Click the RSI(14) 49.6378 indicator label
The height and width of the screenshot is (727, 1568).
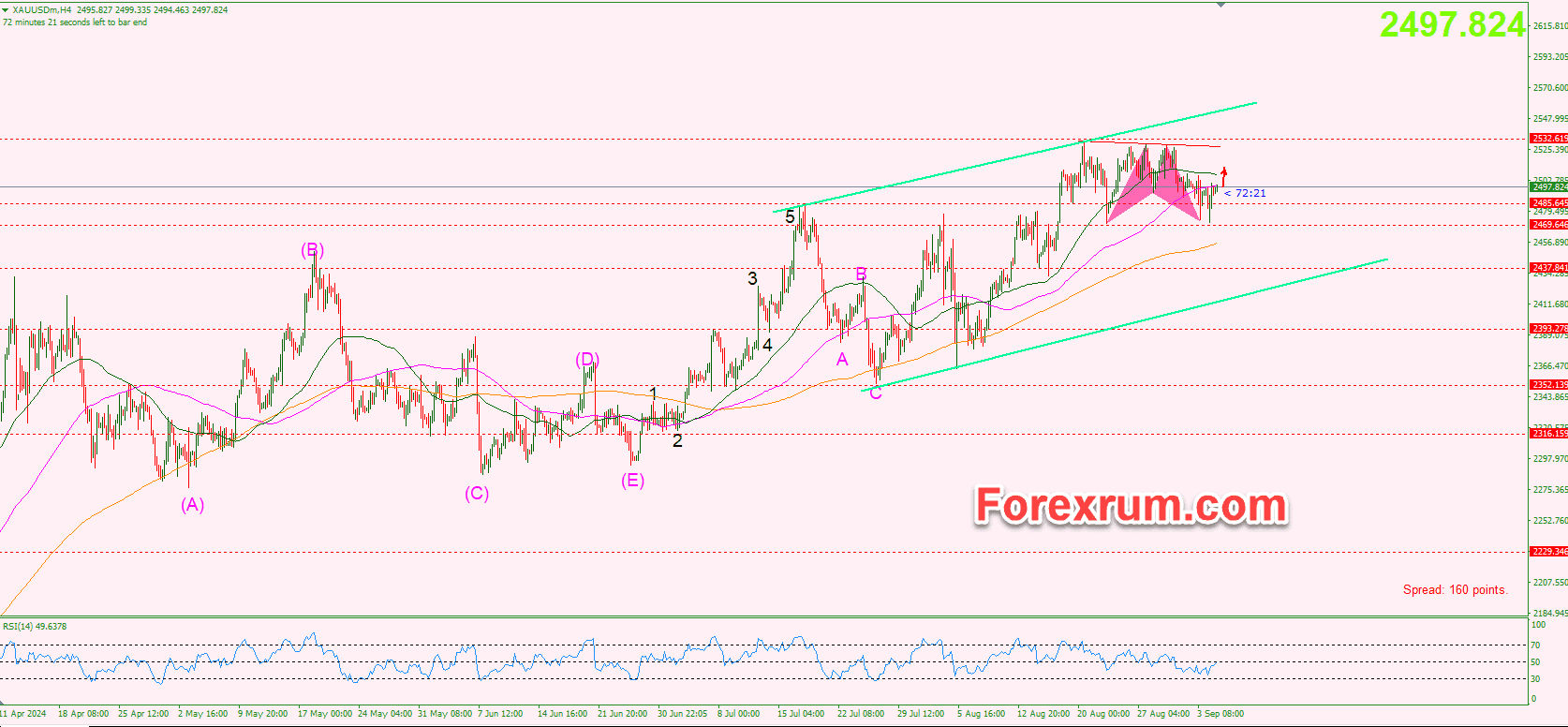(x=35, y=627)
